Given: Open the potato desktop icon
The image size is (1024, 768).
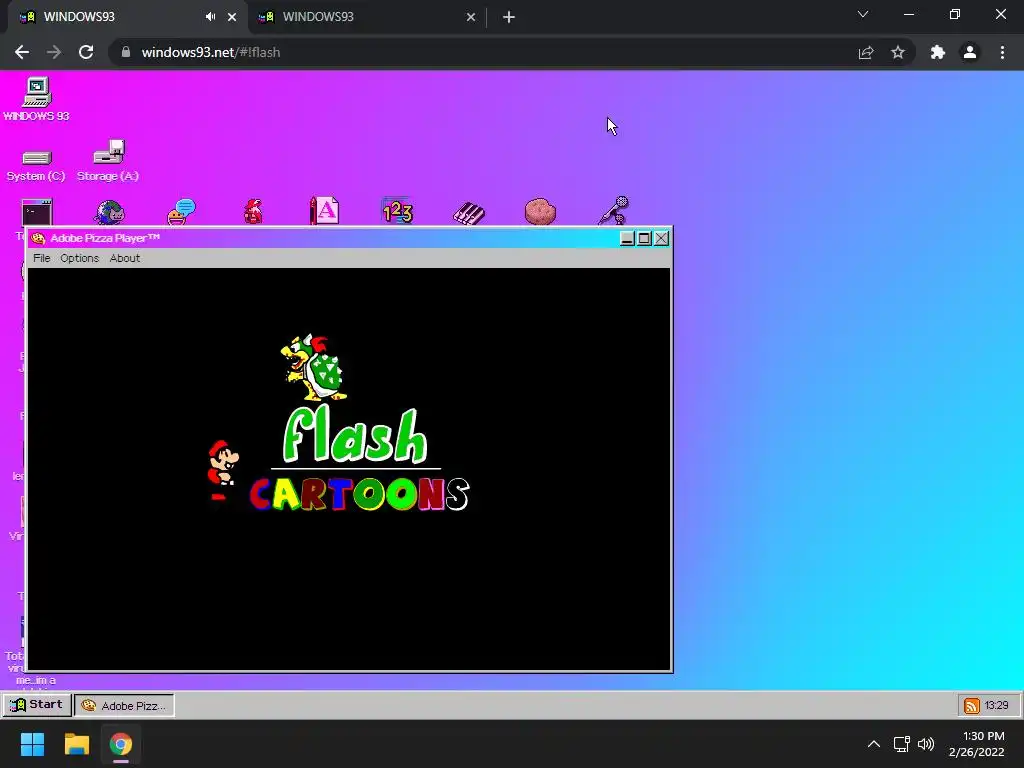Looking at the screenshot, I should pyautogui.click(x=540, y=212).
